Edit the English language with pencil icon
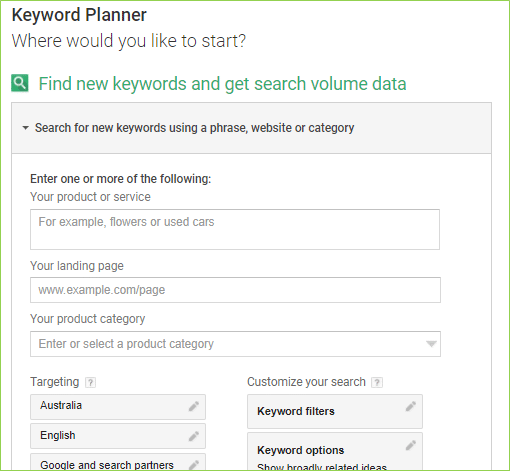The image size is (510, 471). tap(194, 436)
